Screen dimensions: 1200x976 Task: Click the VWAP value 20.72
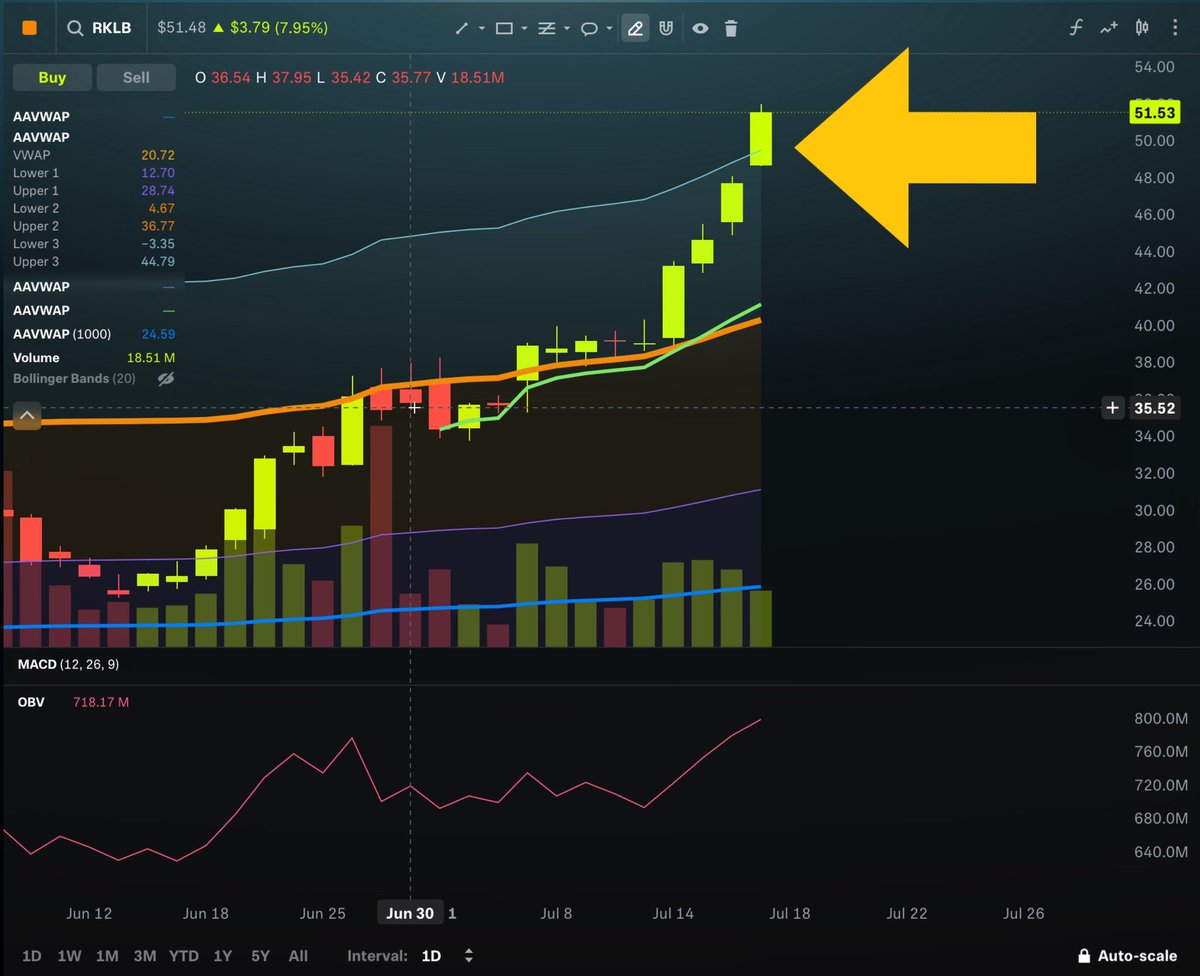click(x=159, y=155)
